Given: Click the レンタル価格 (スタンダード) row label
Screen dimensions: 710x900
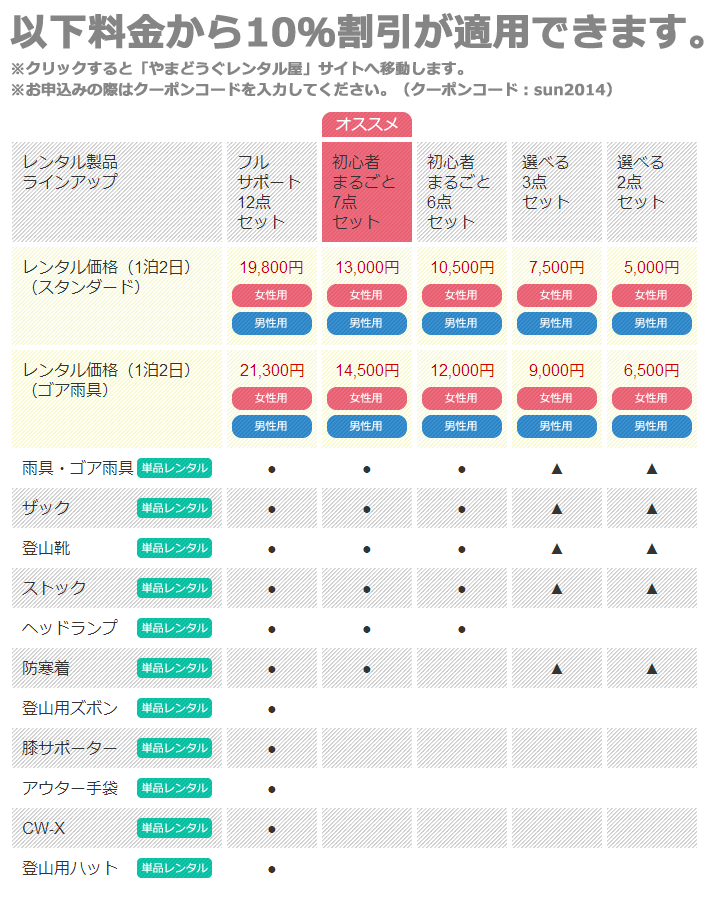Looking at the screenshot, I should pos(107,277).
